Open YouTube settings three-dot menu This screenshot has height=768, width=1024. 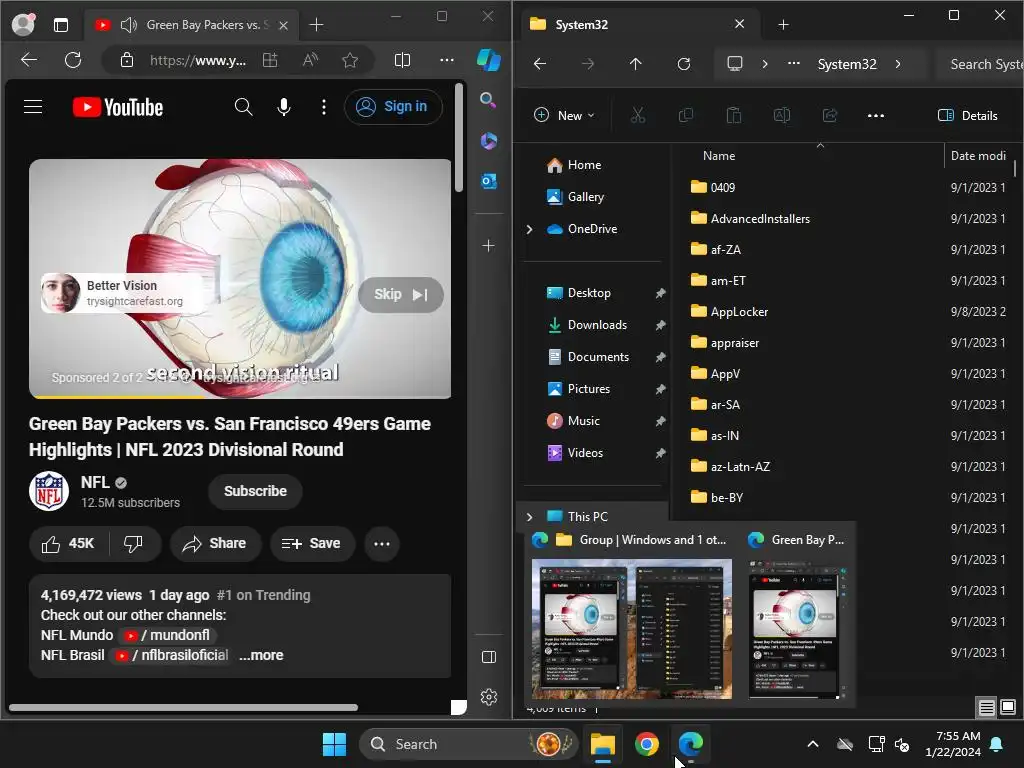323,106
